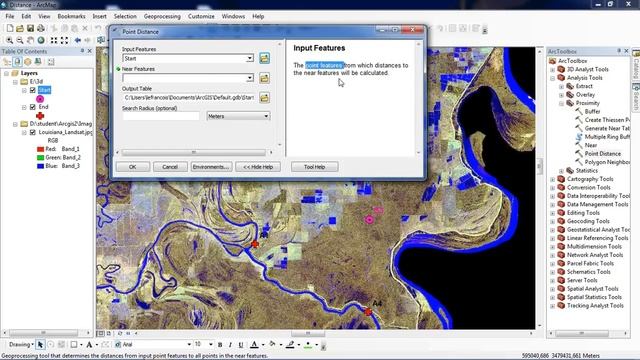Open the Windows menu
Viewport: 640px width, 360px height.
click(233, 16)
